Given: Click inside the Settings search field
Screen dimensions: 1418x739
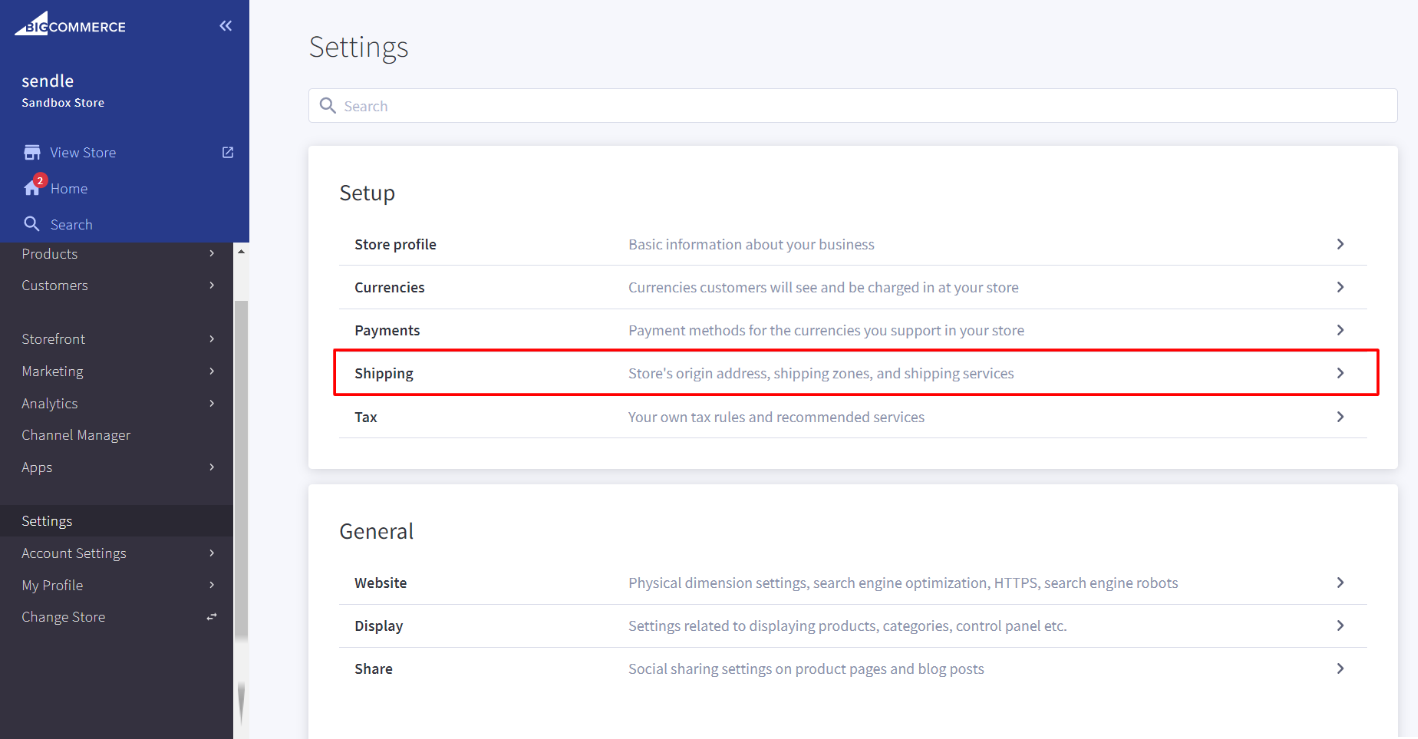Looking at the screenshot, I should pos(700,105).
